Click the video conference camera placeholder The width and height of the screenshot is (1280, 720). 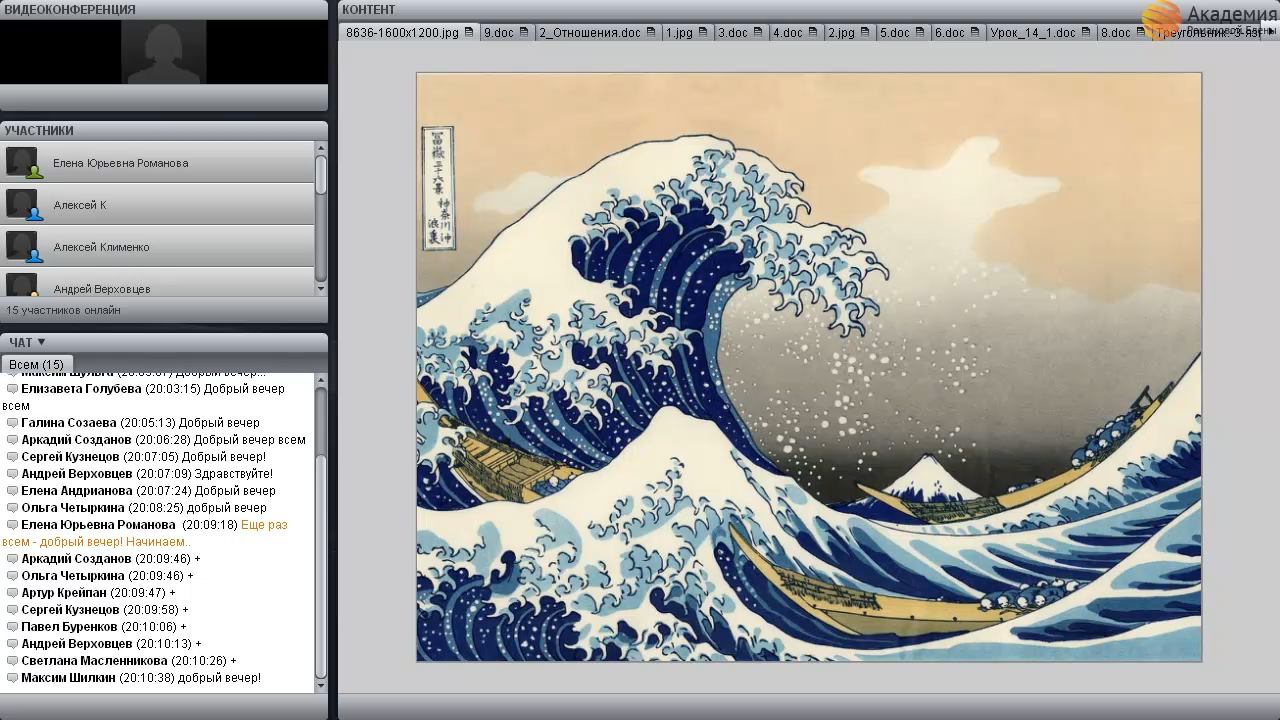pos(164,52)
